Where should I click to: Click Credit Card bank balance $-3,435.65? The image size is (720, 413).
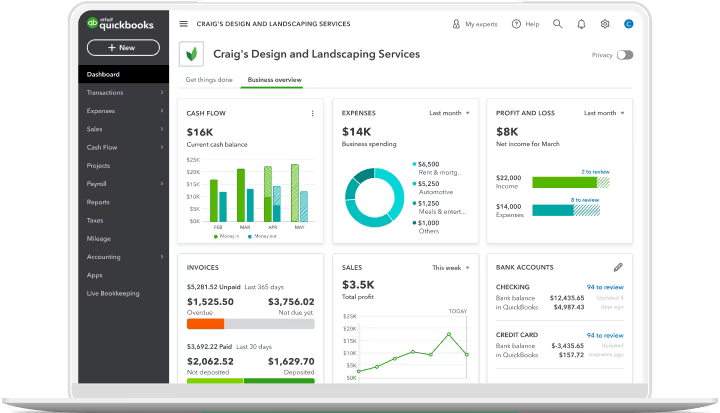pyautogui.click(x=568, y=346)
